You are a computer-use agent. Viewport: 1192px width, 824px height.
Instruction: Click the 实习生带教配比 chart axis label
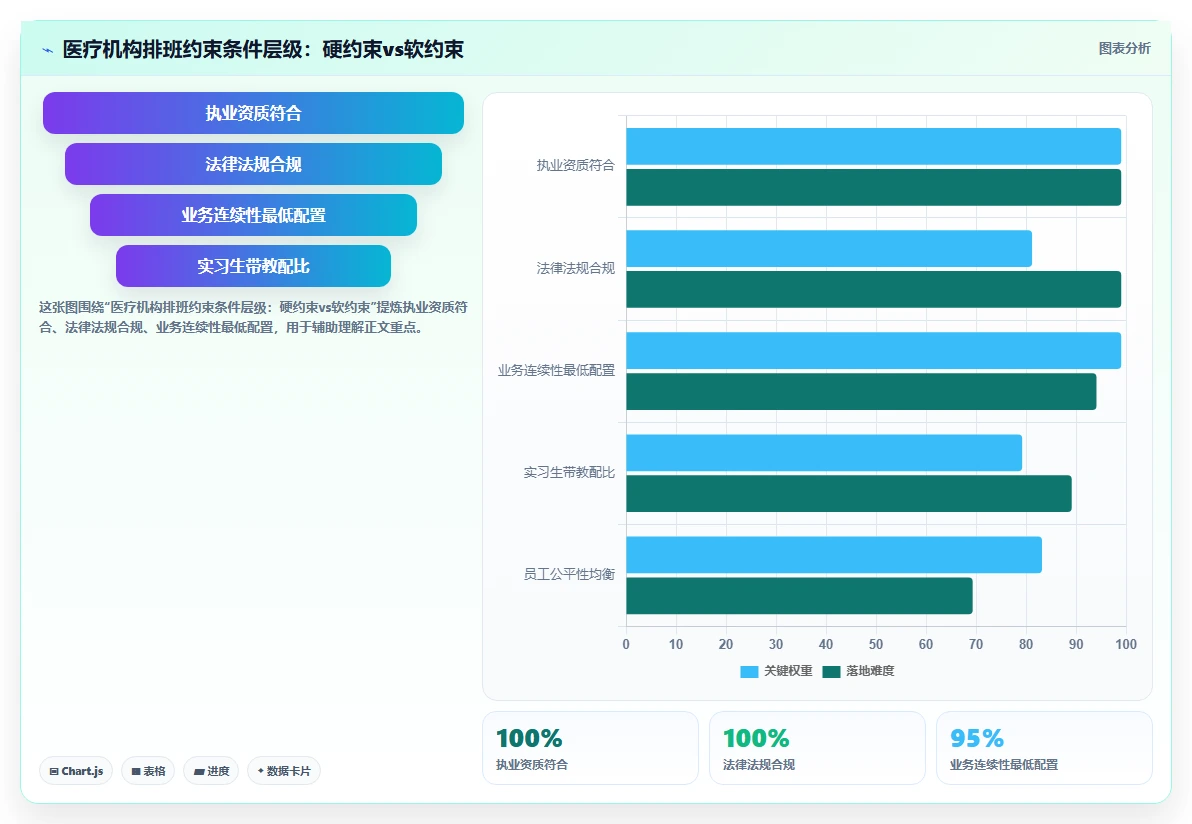click(x=569, y=473)
